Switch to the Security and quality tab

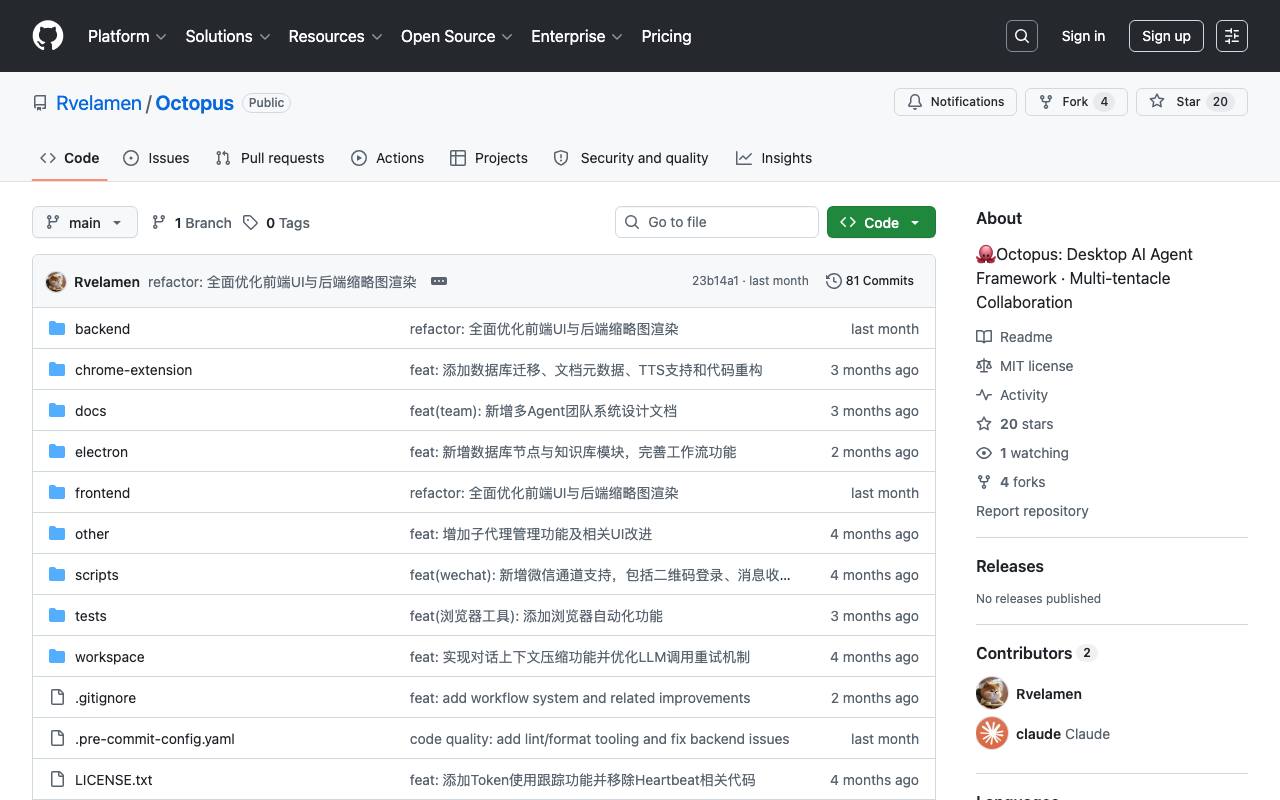(631, 158)
